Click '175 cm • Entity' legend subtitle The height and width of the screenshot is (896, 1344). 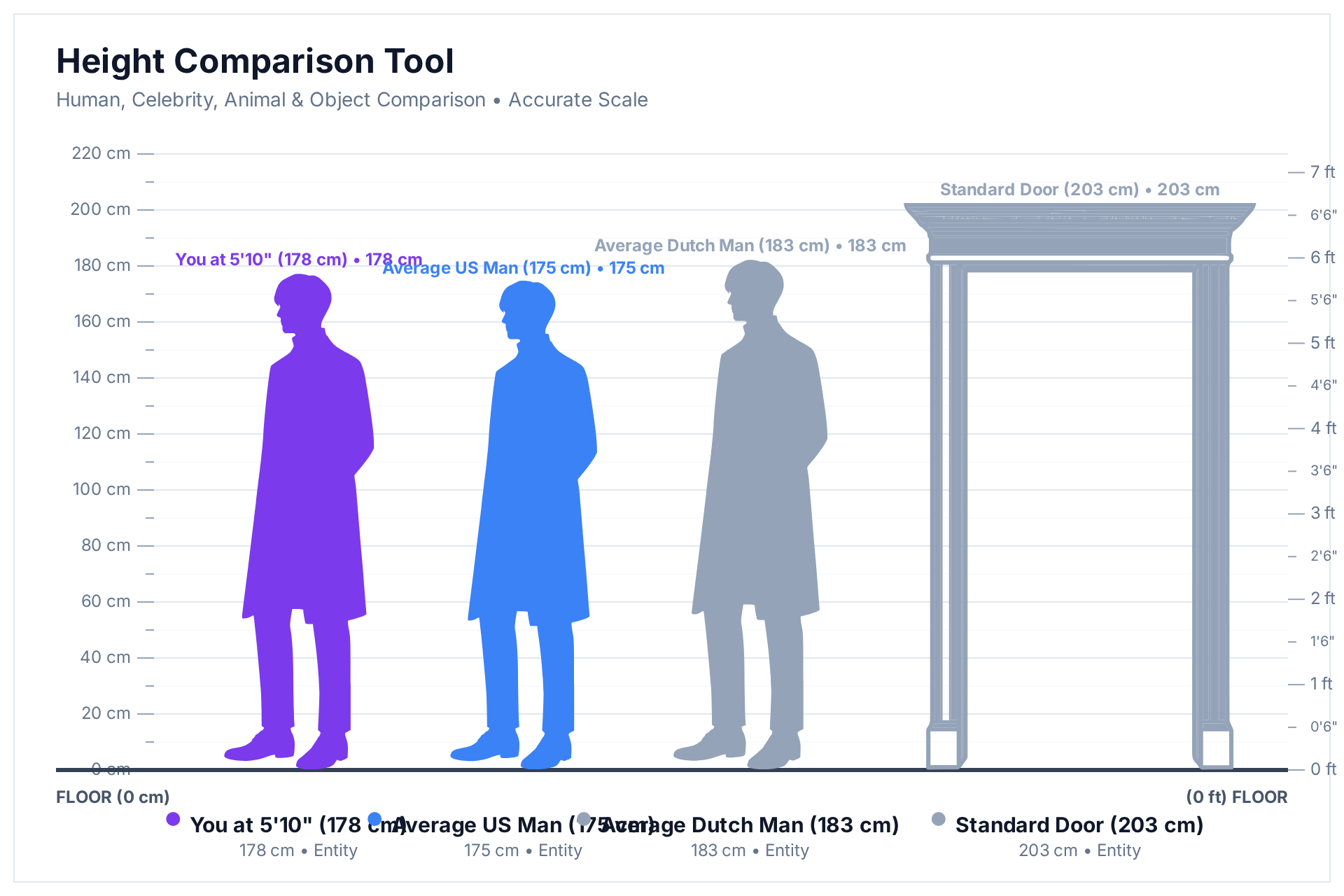tap(523, 850)
